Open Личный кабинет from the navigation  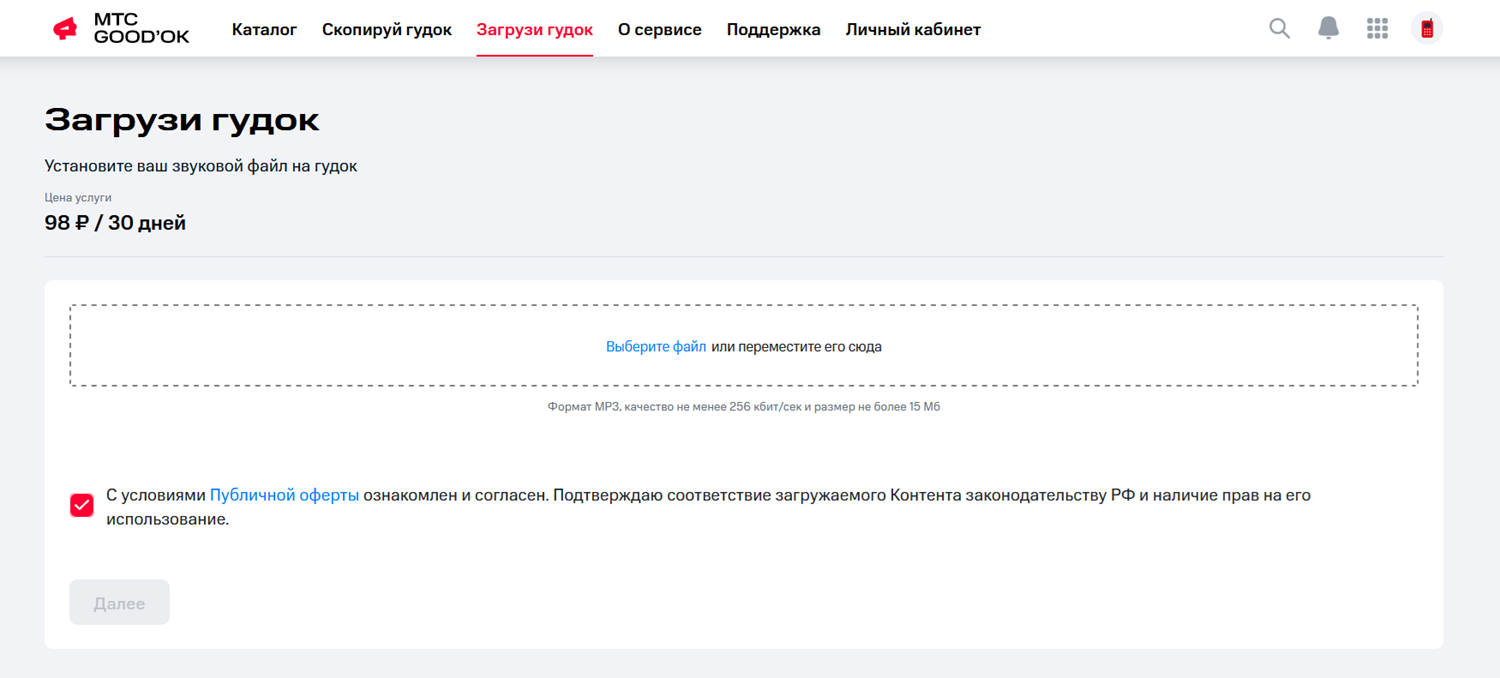click(912, 30)
